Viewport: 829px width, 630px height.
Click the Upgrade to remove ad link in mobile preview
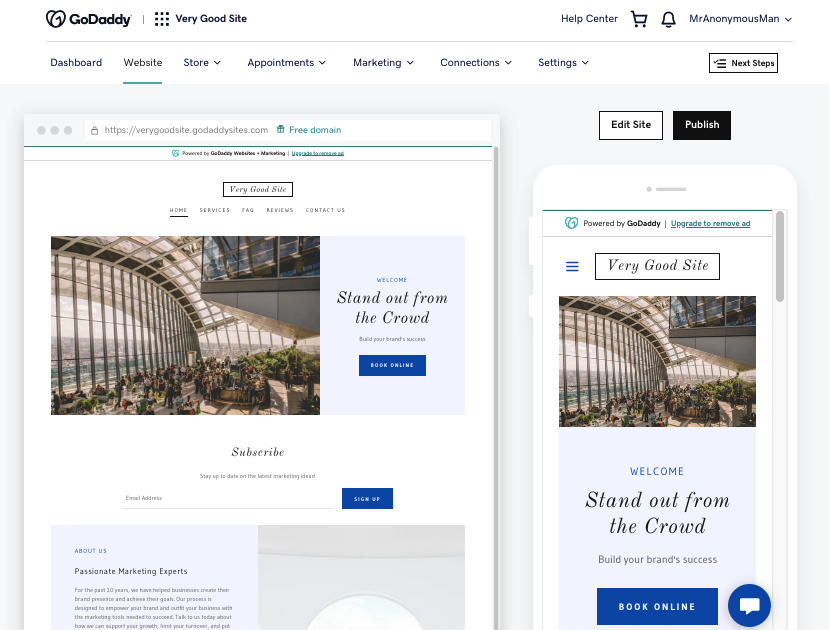coord(710,224)
